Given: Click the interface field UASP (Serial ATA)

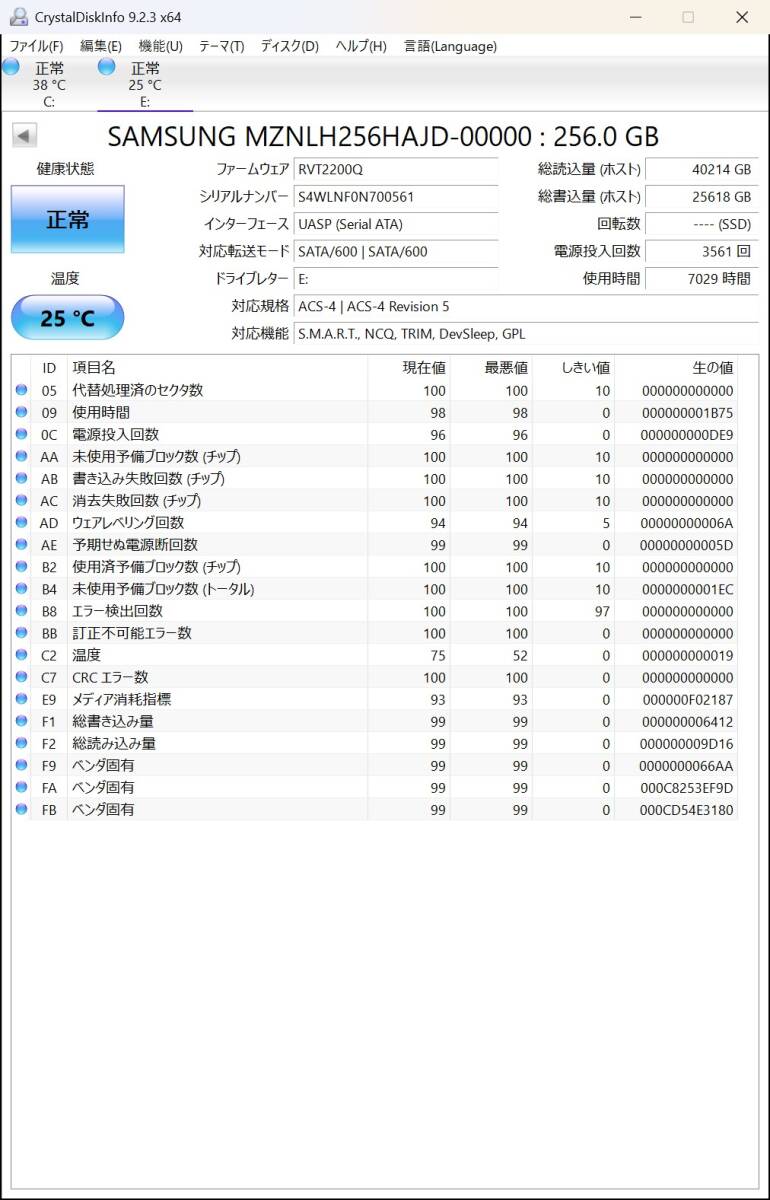Looking at the screenshot, I should [x=396, y=224].
